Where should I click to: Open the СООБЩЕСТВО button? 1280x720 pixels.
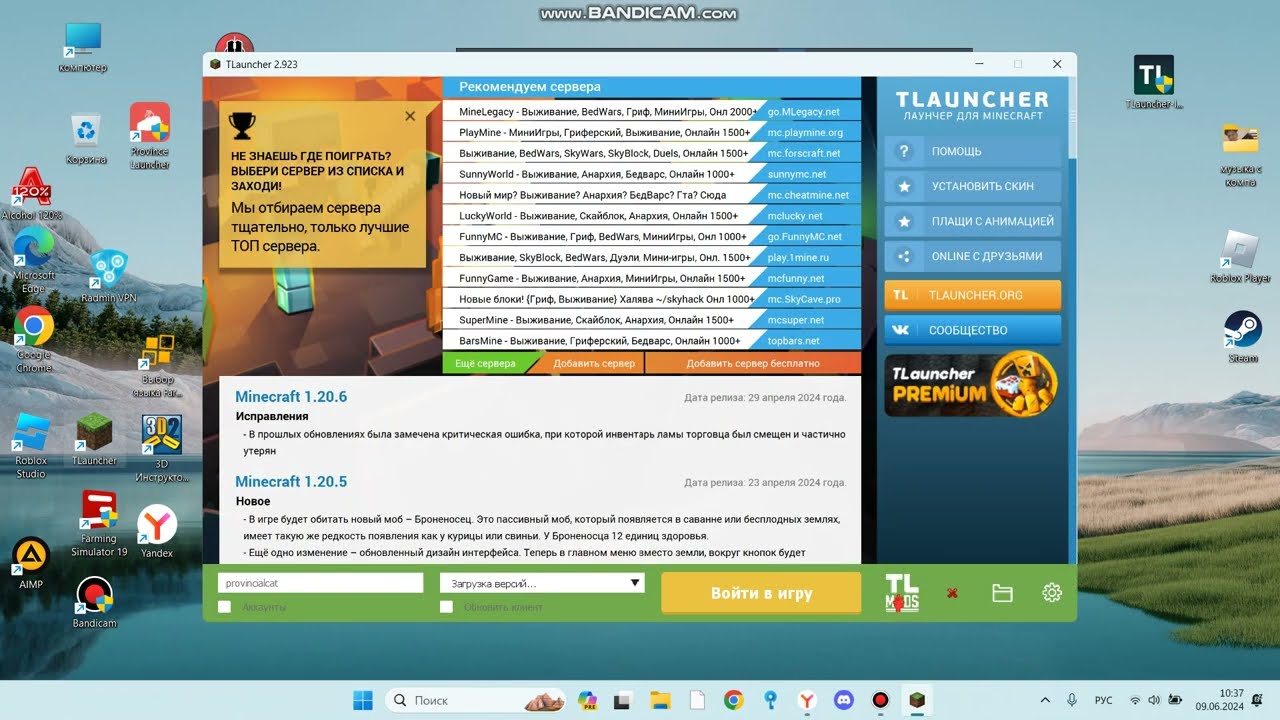click(x=972, y=330)
